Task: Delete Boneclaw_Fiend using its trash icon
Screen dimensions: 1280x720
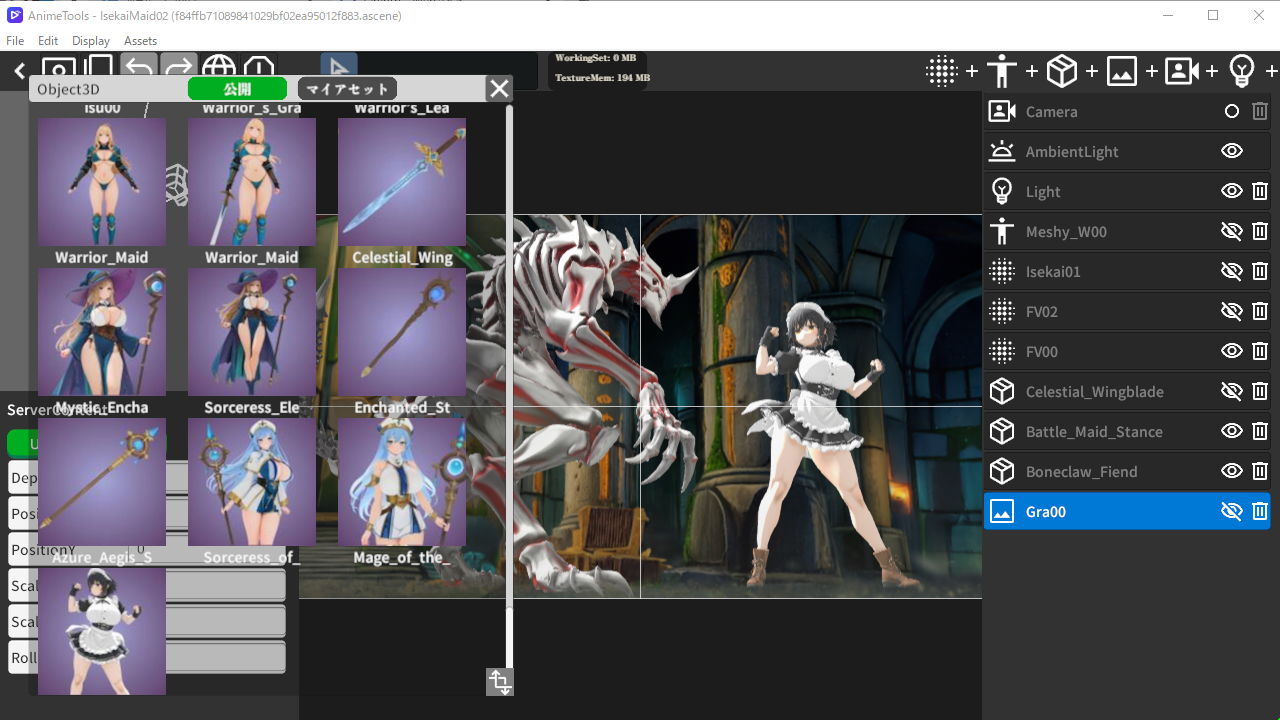Action: [x=1260, y=471]
